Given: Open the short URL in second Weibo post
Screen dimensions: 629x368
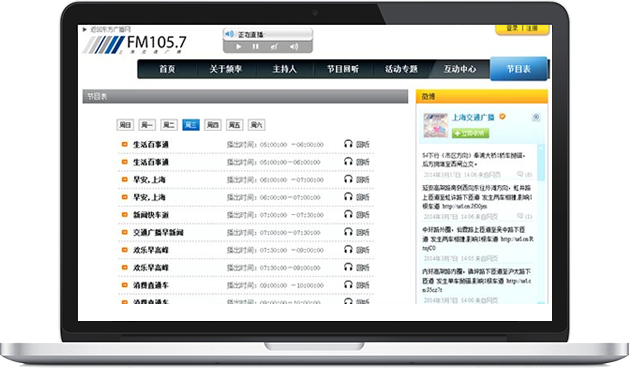Looking at the screenshot, I should (x=465, y=207).
